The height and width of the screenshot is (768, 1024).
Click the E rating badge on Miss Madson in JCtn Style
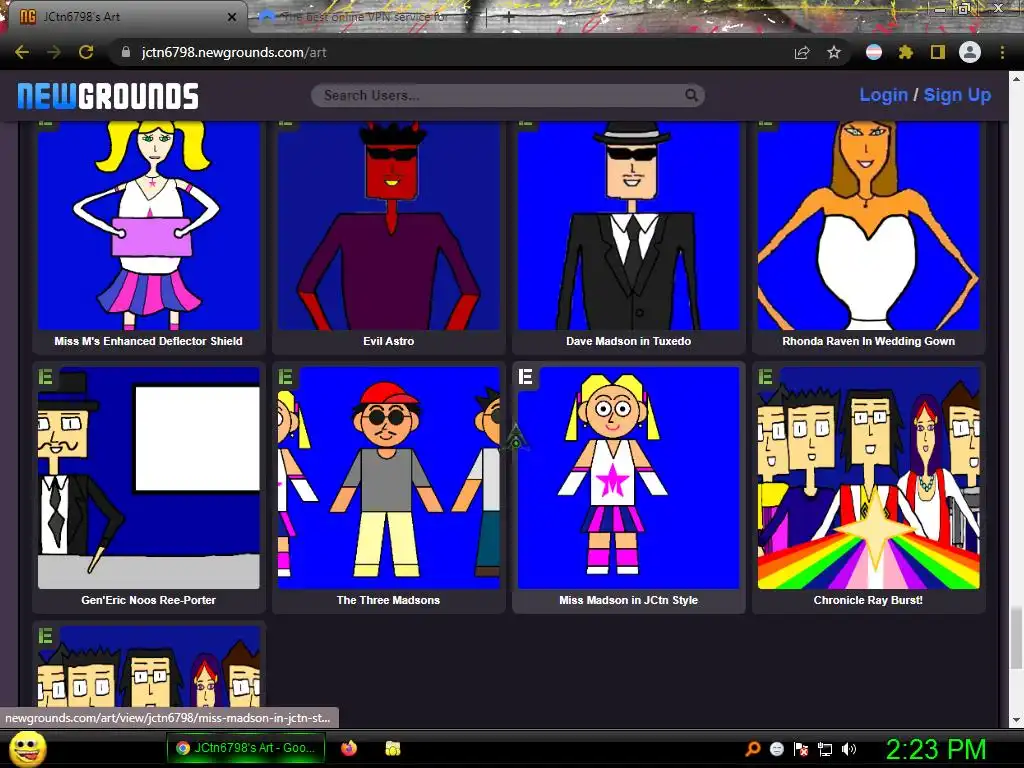pyautogui.click(x=526, y=377)
